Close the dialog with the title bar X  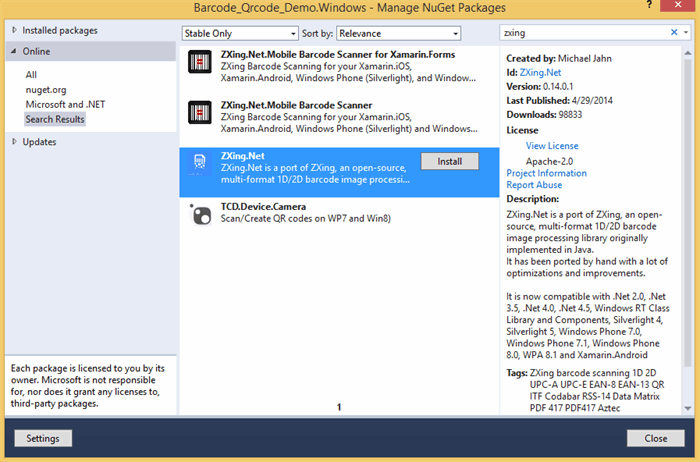tap(678, 5)
